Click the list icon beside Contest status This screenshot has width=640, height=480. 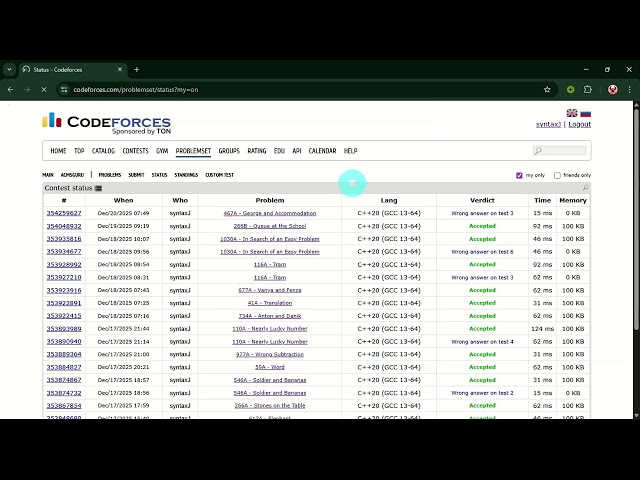98,188
